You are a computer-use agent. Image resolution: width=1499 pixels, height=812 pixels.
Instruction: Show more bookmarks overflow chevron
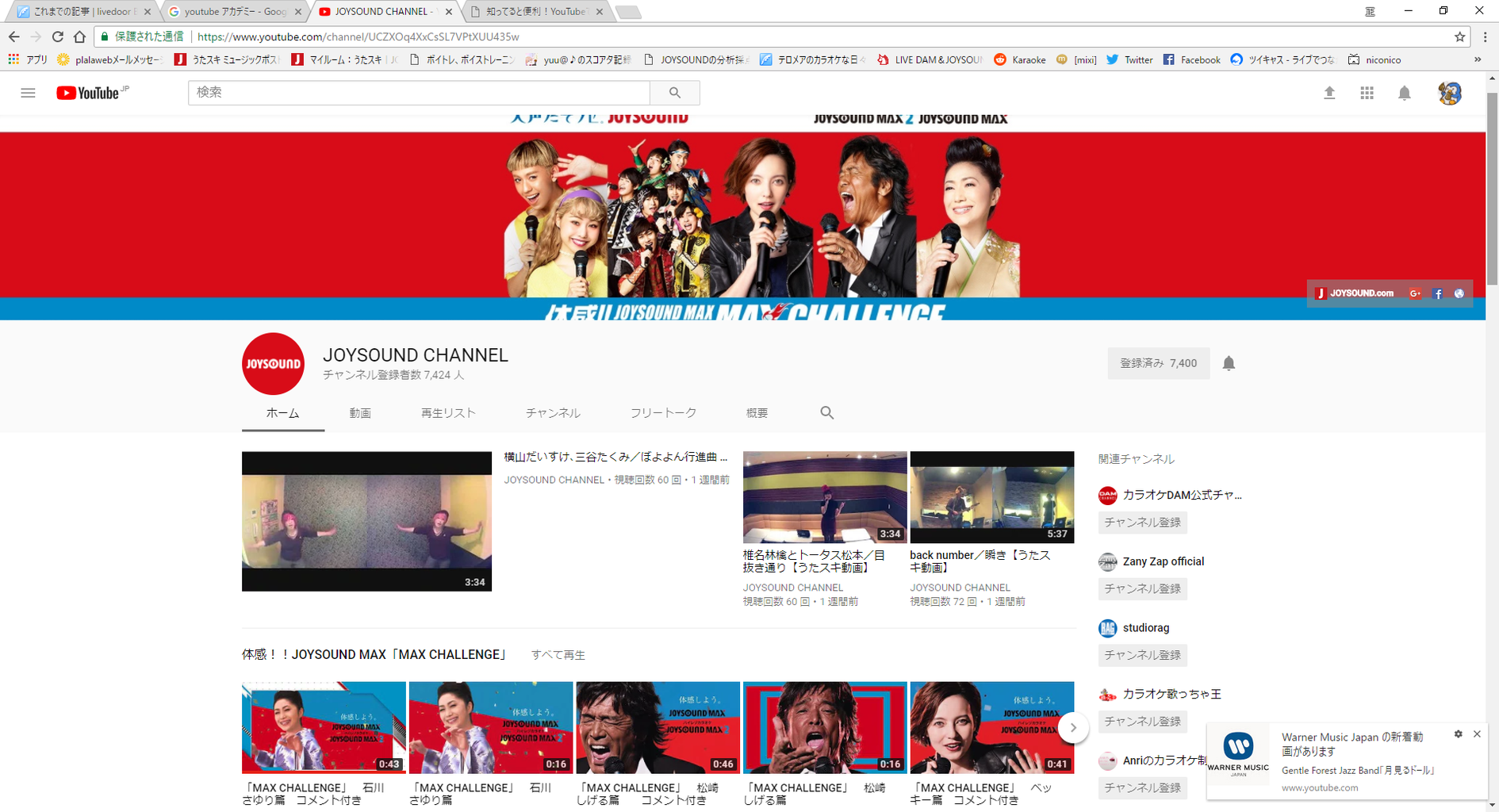1478,59
